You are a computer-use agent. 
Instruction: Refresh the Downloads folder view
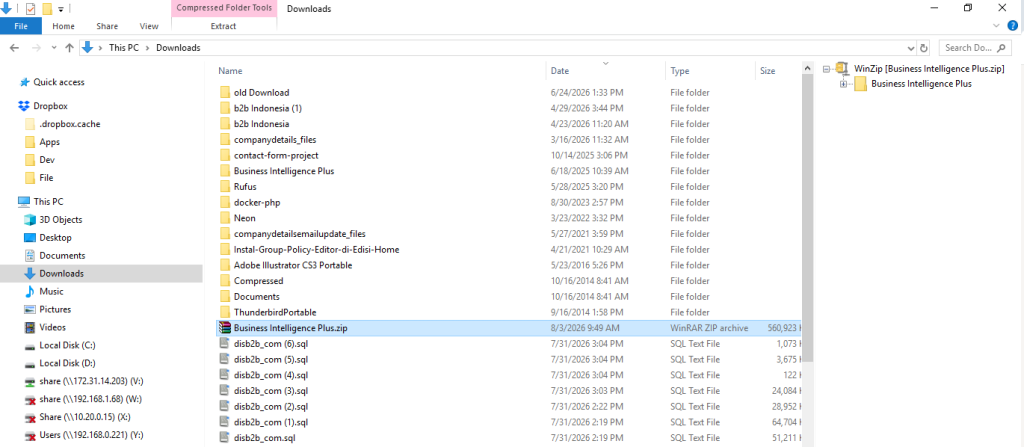click(x=923, y=48)
